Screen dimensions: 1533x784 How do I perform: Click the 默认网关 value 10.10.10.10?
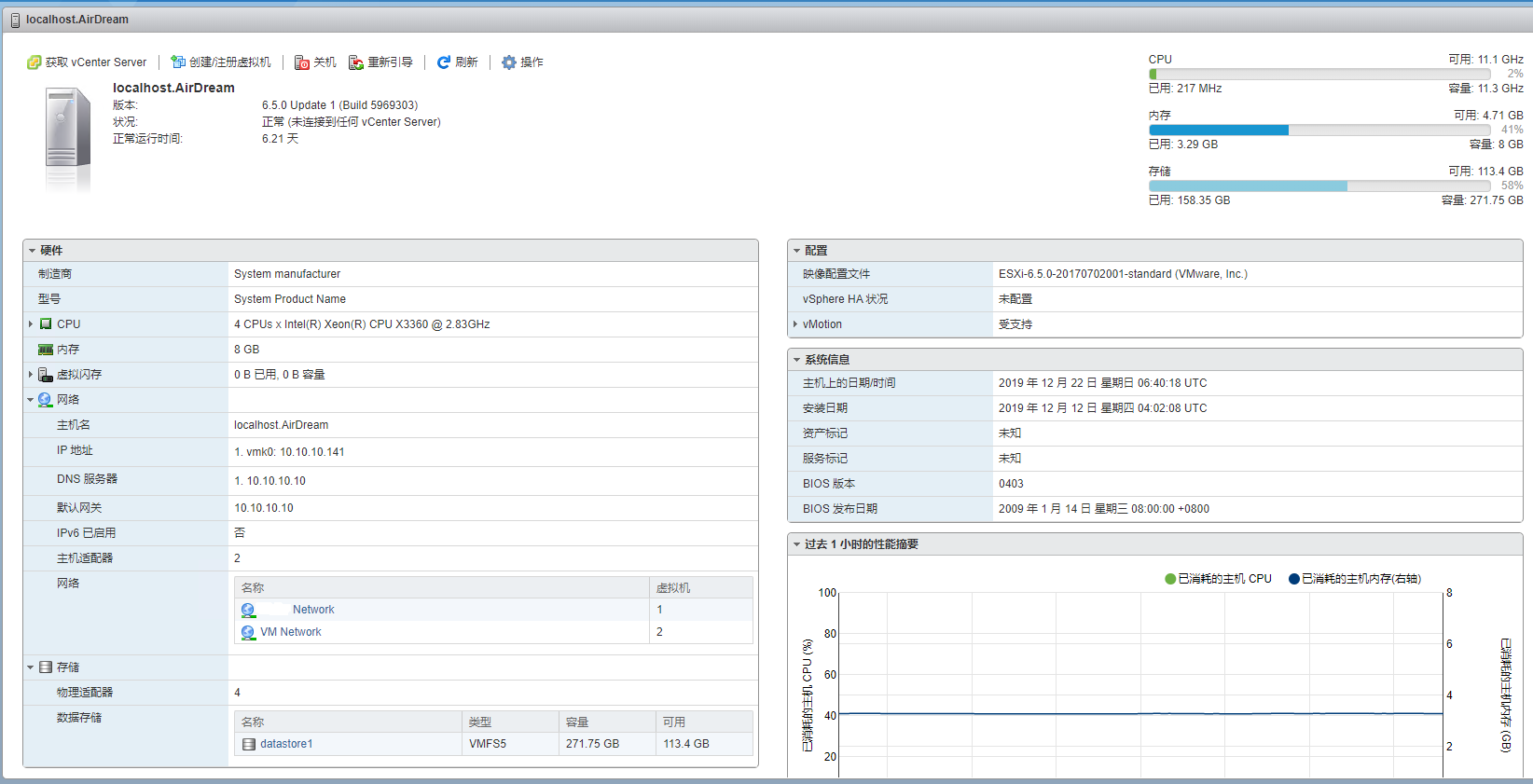[x=264, y=508]
